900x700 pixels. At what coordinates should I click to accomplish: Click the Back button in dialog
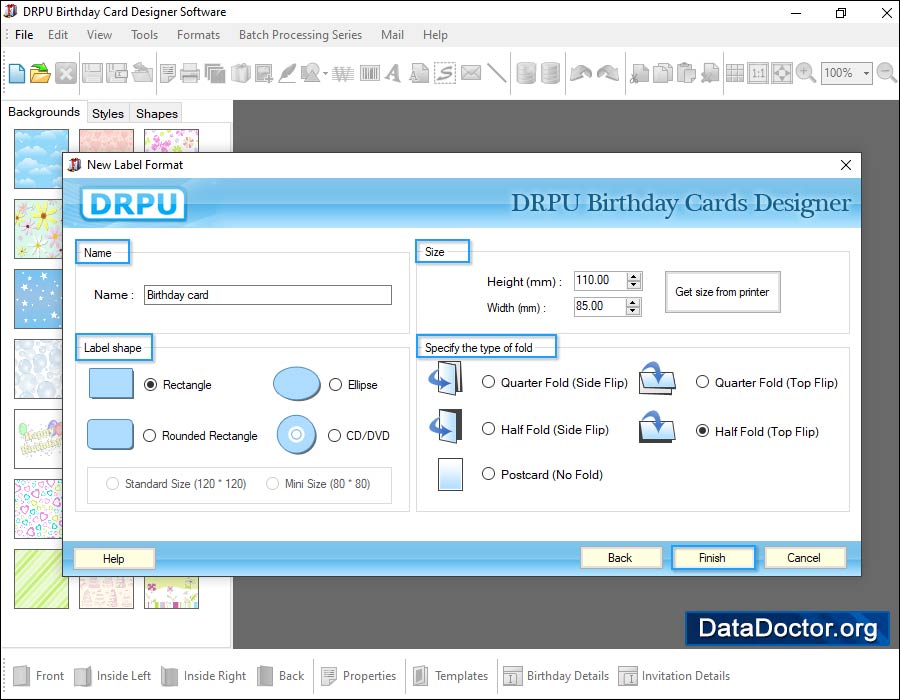click(x=620, y=558)
